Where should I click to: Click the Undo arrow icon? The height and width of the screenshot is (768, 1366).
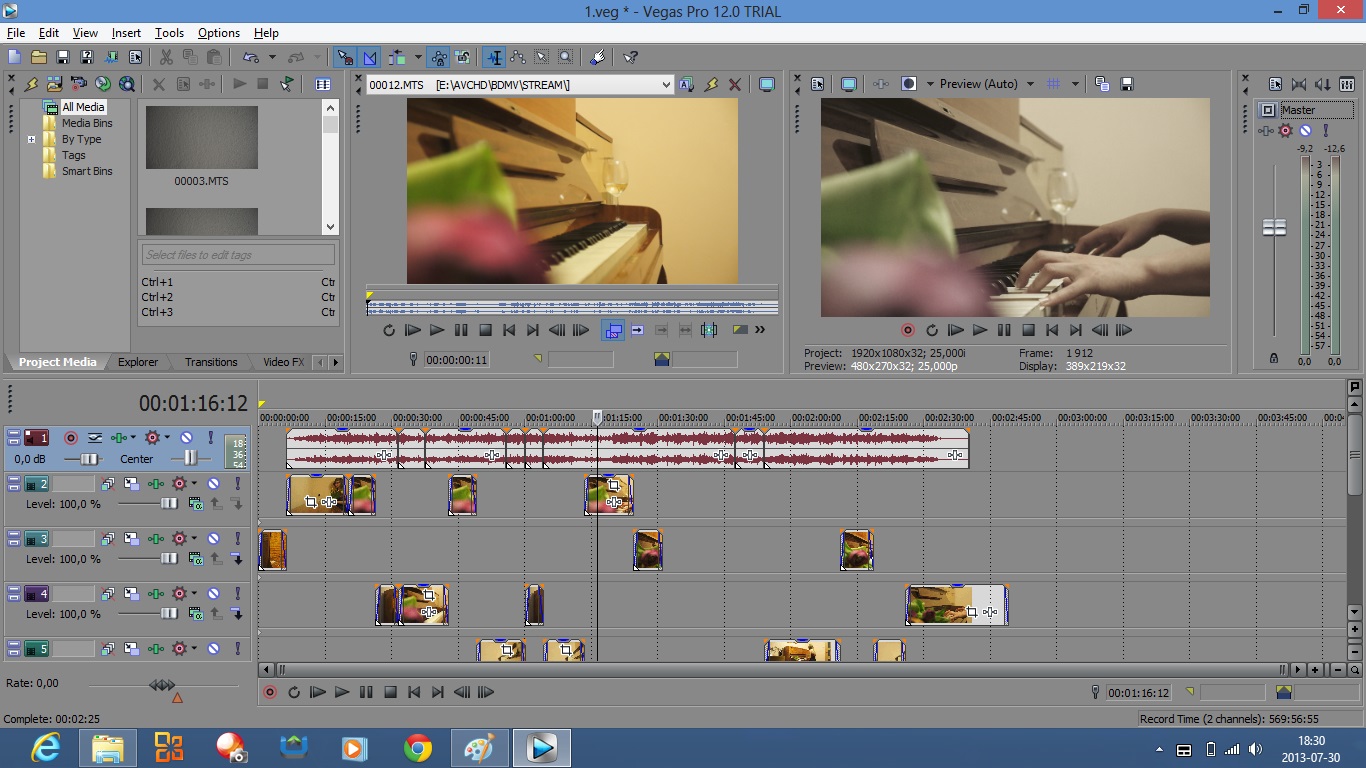pyautogui.click(x=250, y=57)
